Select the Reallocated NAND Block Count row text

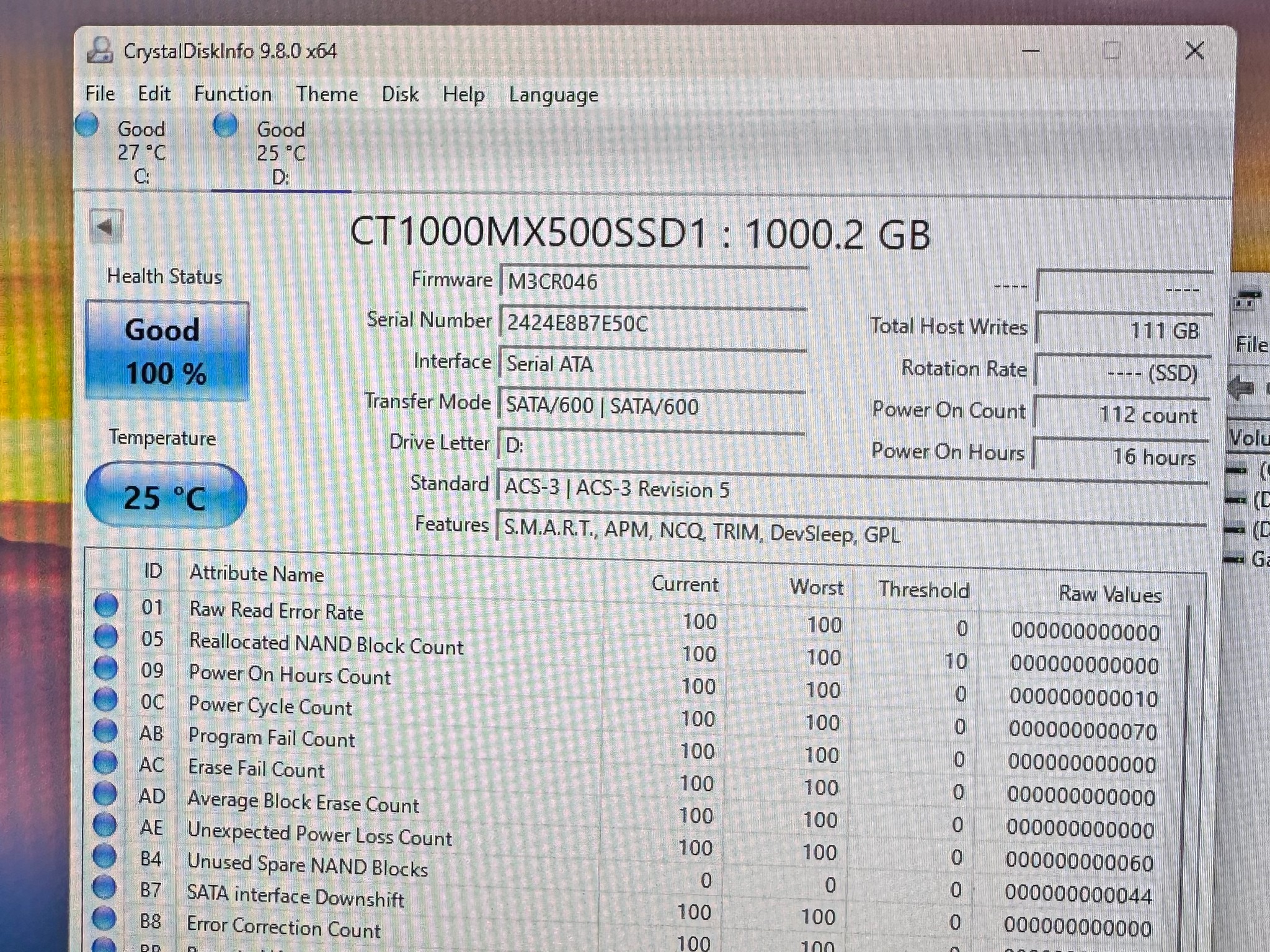point(326,644)
